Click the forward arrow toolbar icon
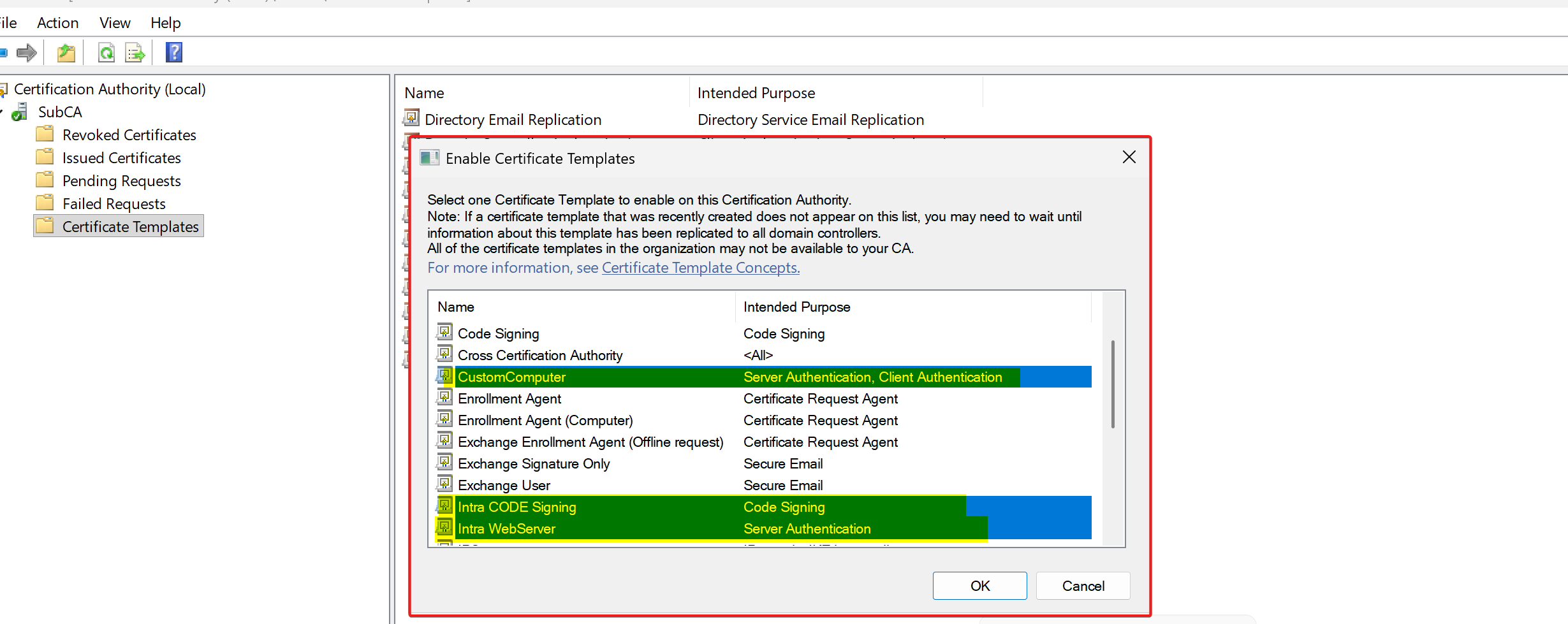This screenshot has width=1568, height=624. [x=27, y=53]
